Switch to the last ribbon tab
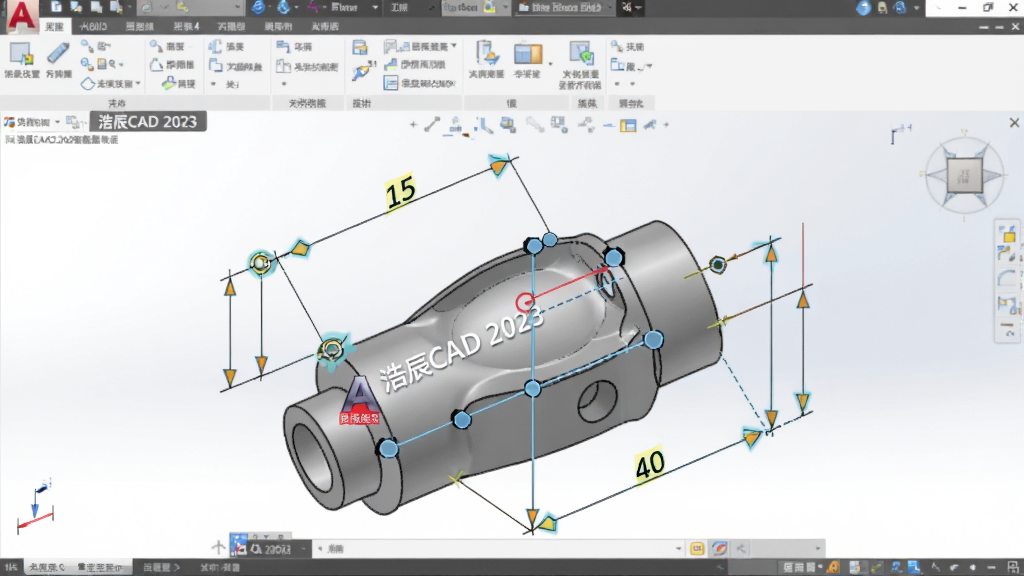1024x576 pixels. pos(325,26)
